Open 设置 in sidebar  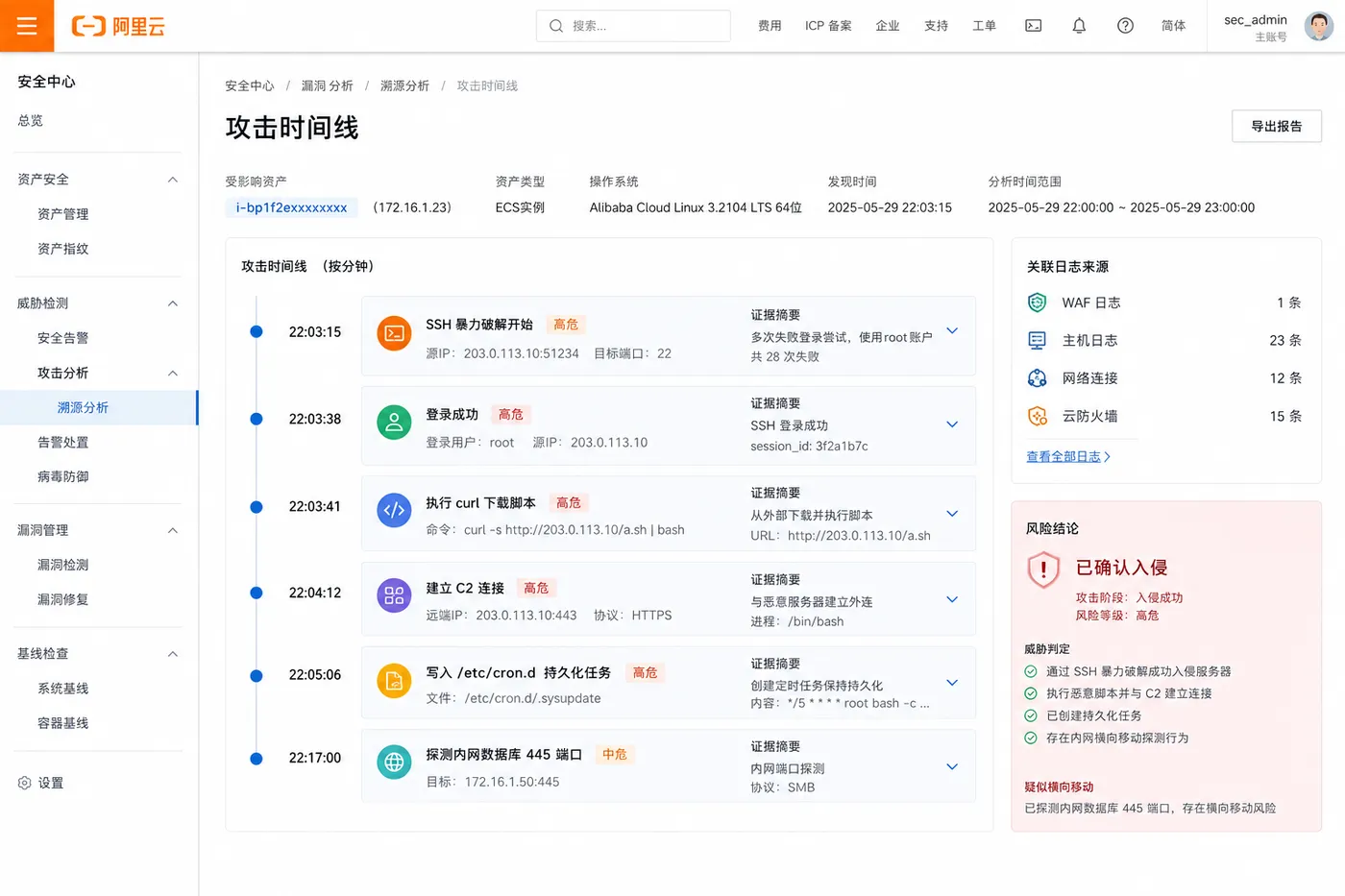51,783
